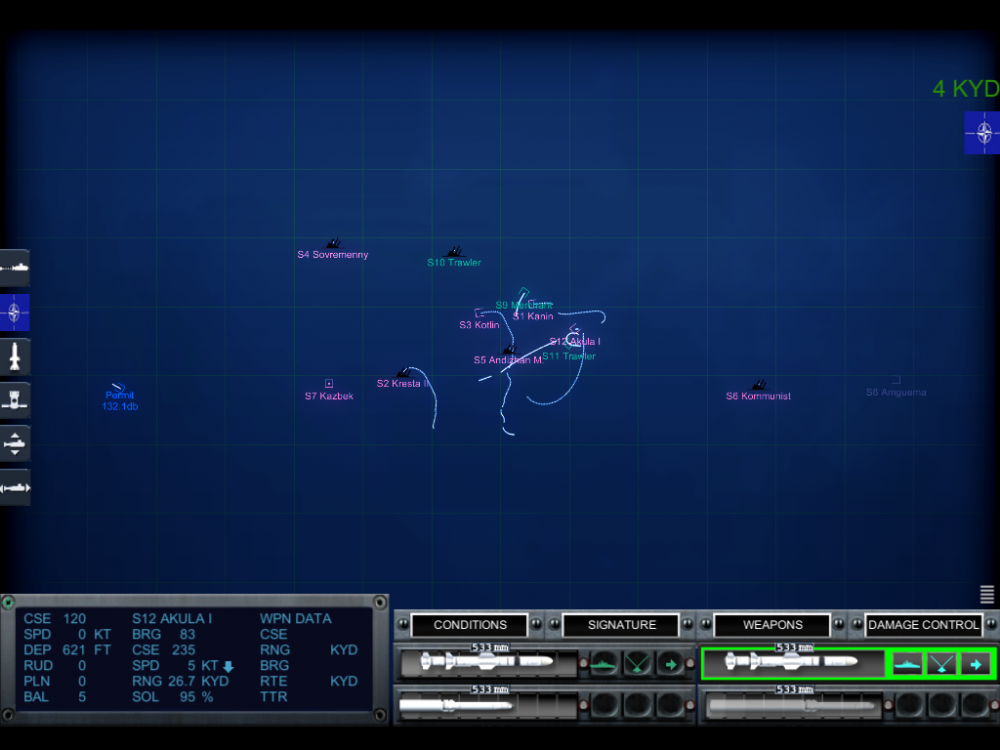Image resolution: width=1000 pixels, height=750 pixels.
Task: Switch to the DAMAGE CONTROL tab
Action: pyautogui.click(x=923, y=625)
